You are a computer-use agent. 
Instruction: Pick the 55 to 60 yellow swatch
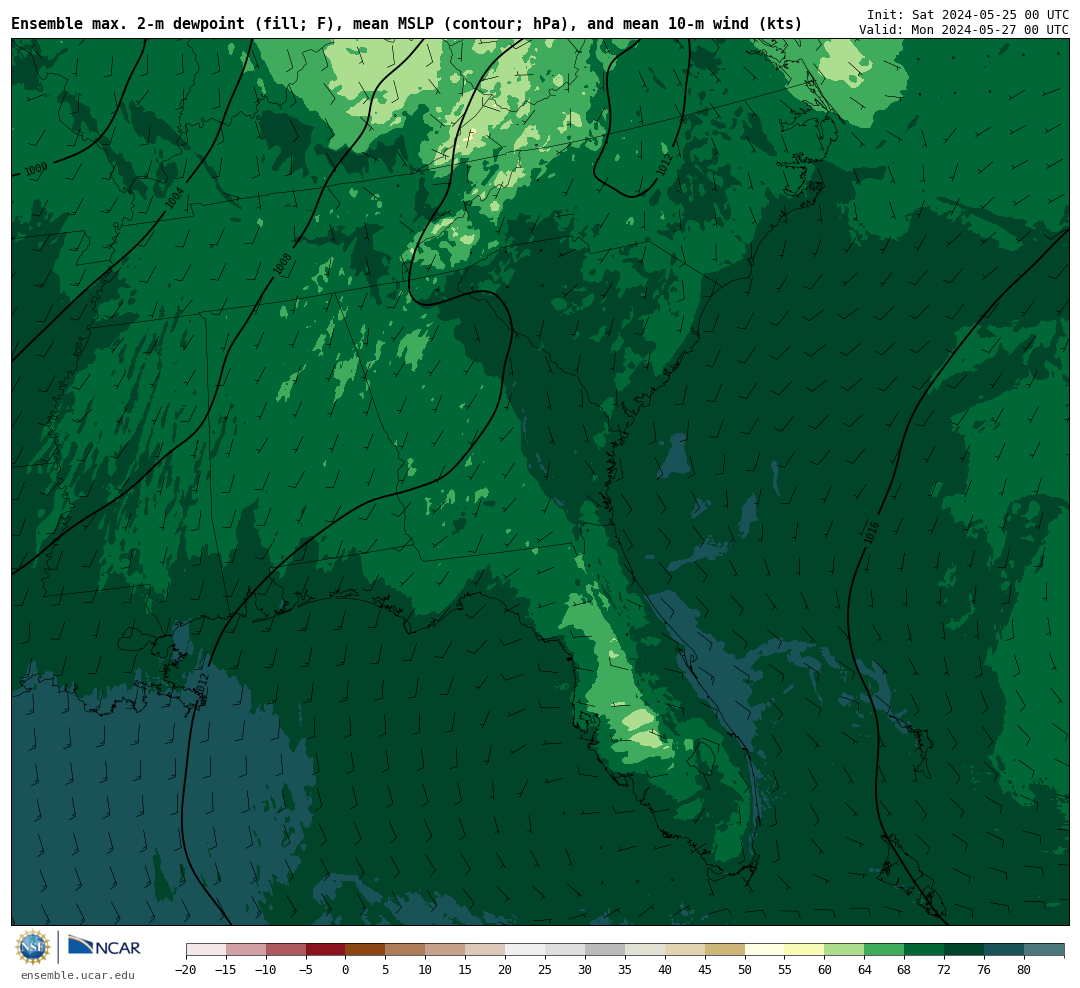coord(805,950)
